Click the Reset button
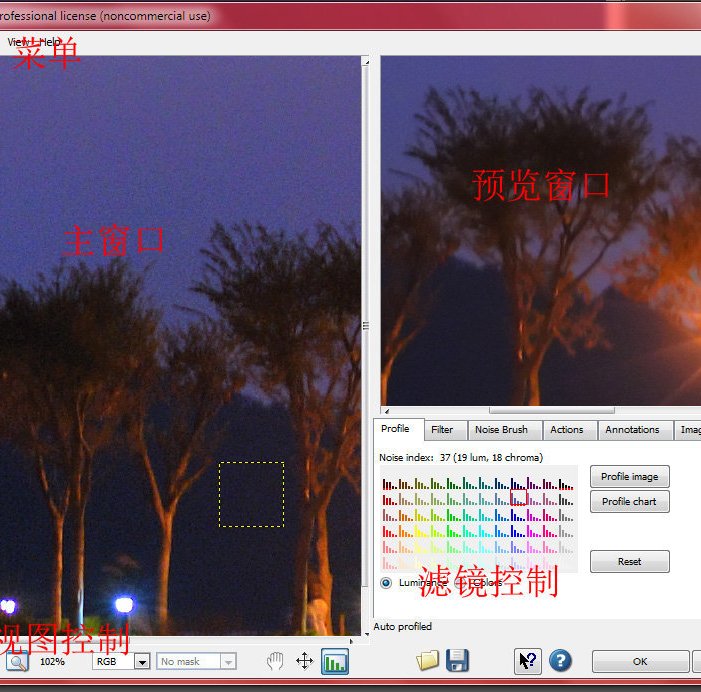701x692 pixels. pos(629,561)
